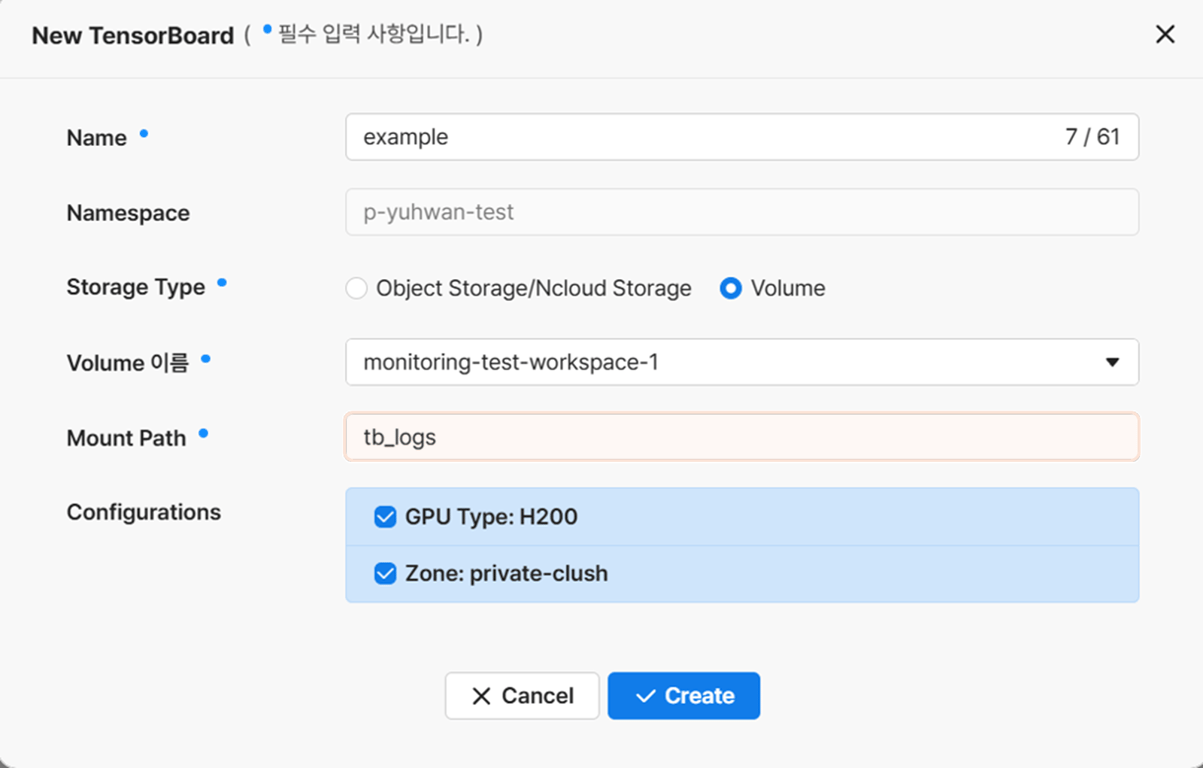The width and height of the screenshot is (1203, 768).
Task: Click the 7 / 61 character counter
Action: (1092, 137)
